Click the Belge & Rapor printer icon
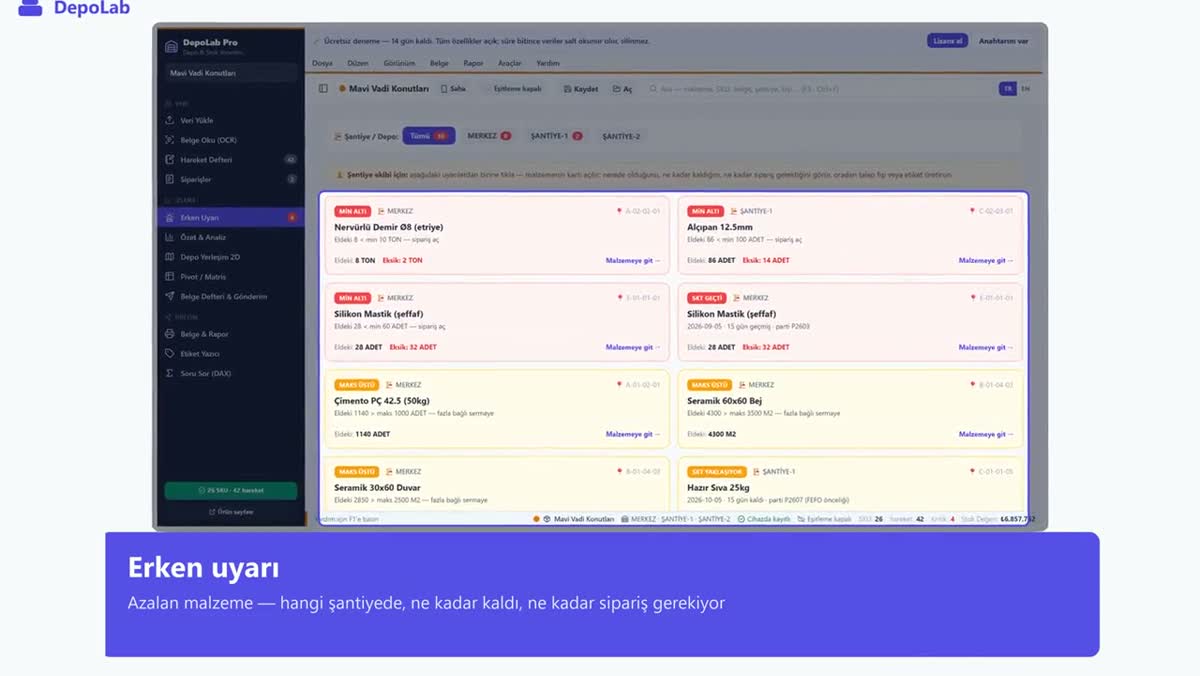This screenshot has height=676, width=1200. pos(170,334)
